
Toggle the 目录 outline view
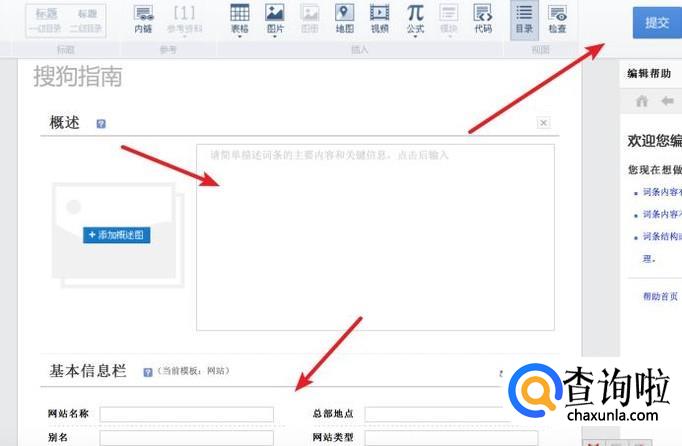[524, 20]
